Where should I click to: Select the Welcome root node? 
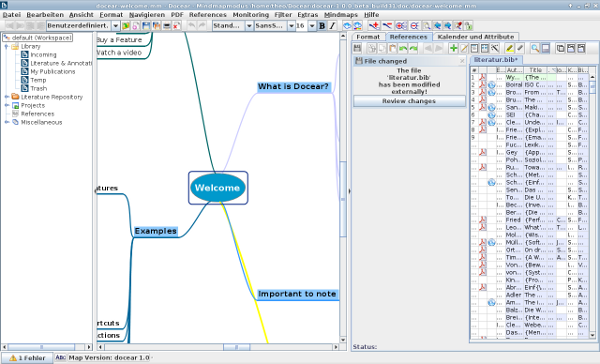(217, 188)
